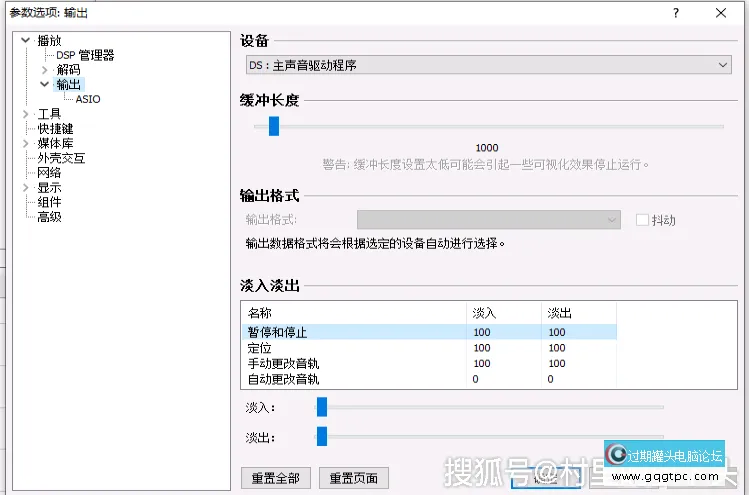The image size is (749, 495).
Task: Open the ASIO settings page
Action: 88,99
